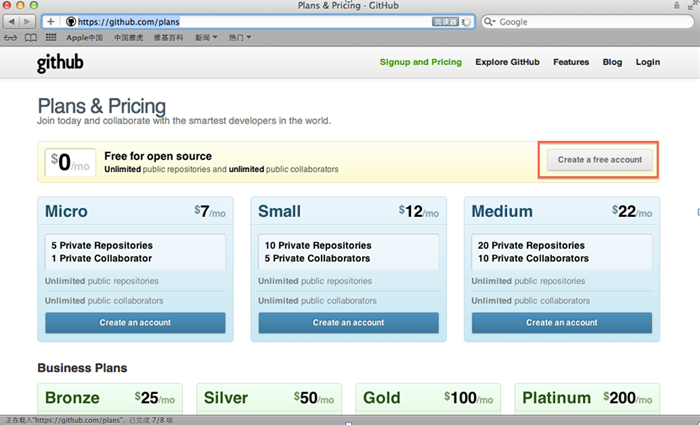The width and height of the screenshot is (700, 425).
Task: Click the Reader button in address bar
Action: (x=445, y=21)
